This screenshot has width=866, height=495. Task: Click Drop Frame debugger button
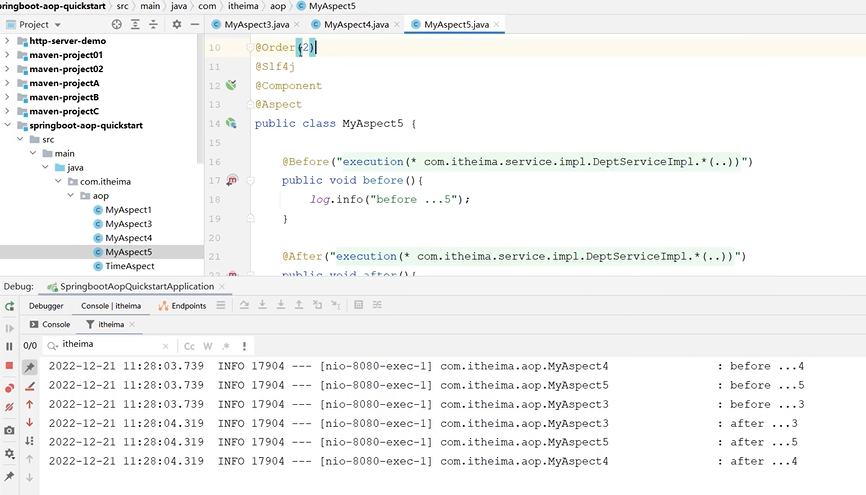(x=318, y=305)
